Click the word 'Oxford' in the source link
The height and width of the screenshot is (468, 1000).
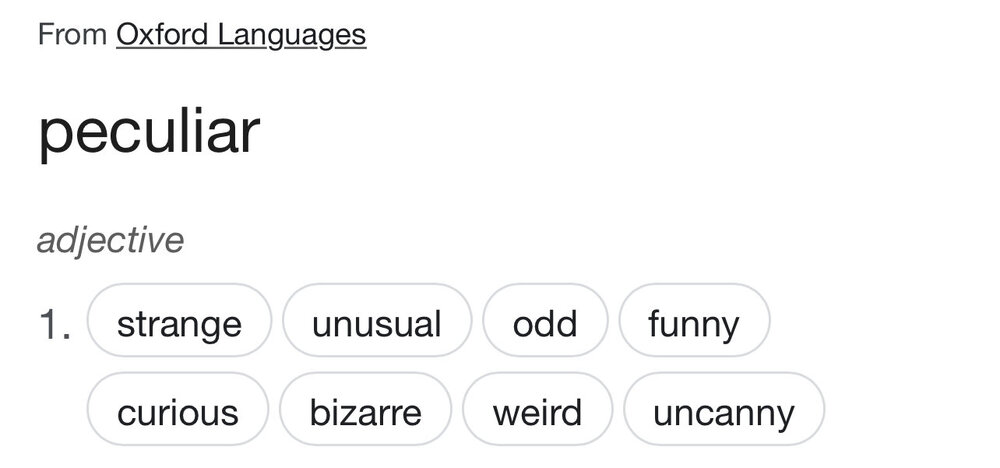(162, 36)
